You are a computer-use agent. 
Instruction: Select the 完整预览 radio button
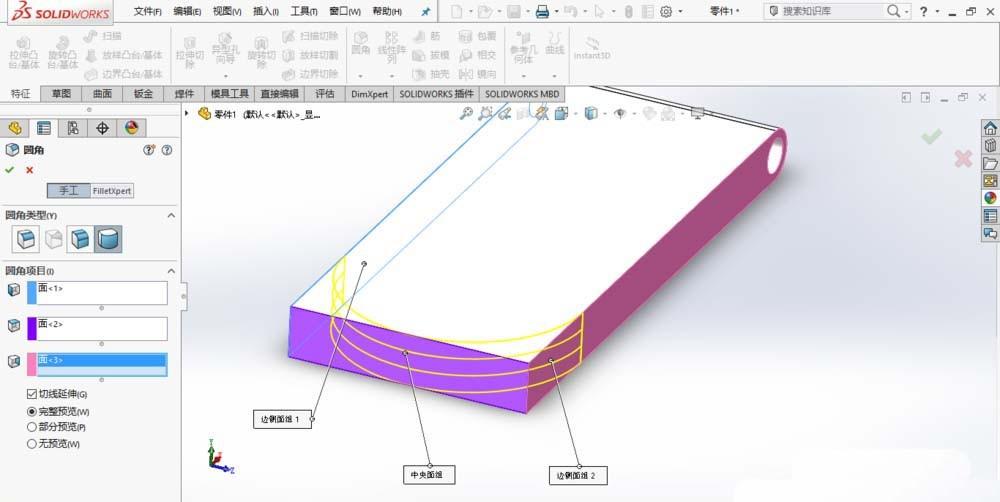(32, 411)
